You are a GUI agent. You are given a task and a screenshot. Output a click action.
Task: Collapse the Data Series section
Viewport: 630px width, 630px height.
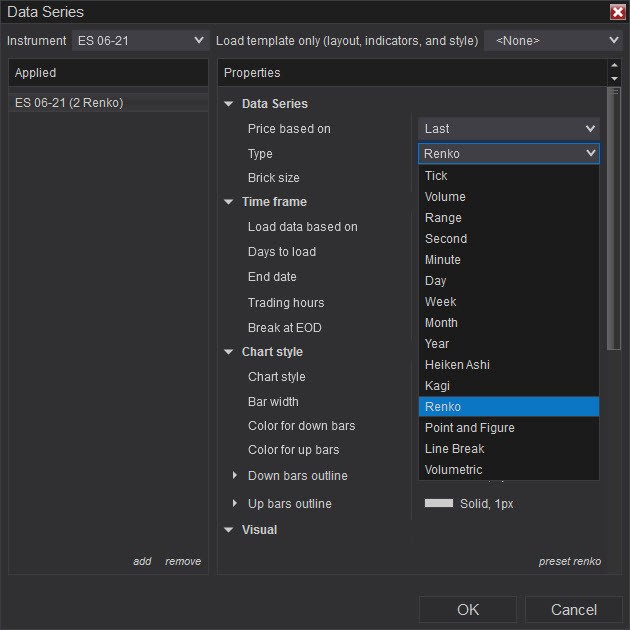click(x=229, y=104)
